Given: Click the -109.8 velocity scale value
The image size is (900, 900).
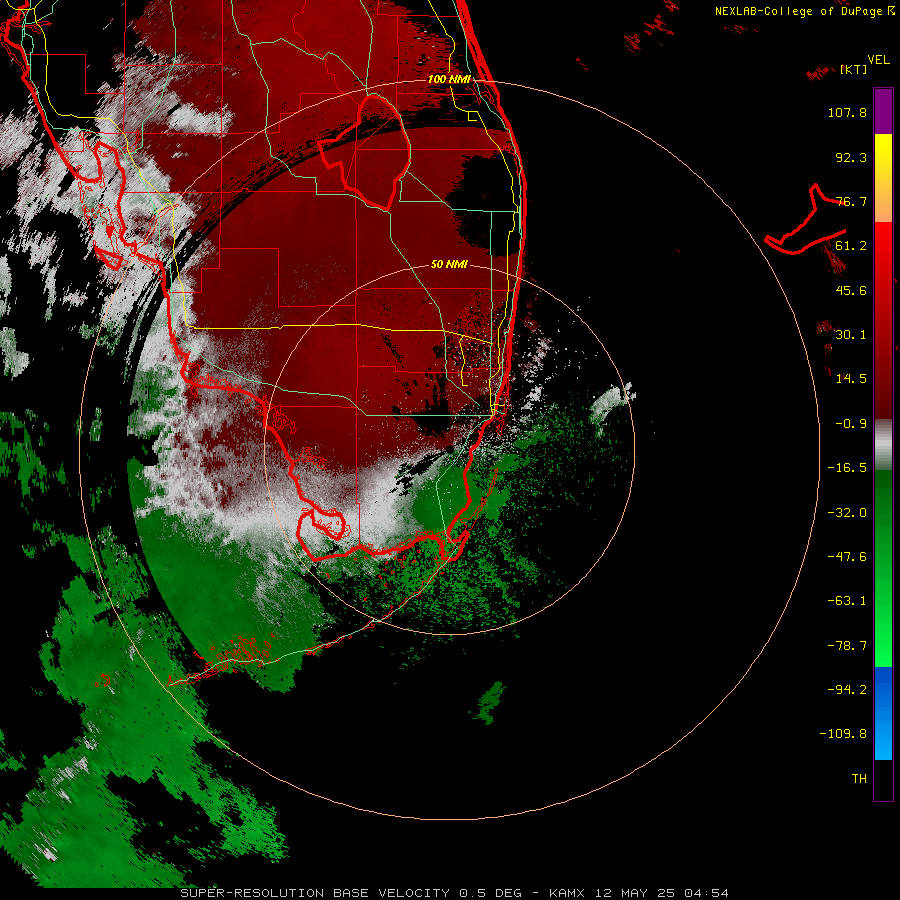Looking at the screenshot, I should tap(843, 734).
